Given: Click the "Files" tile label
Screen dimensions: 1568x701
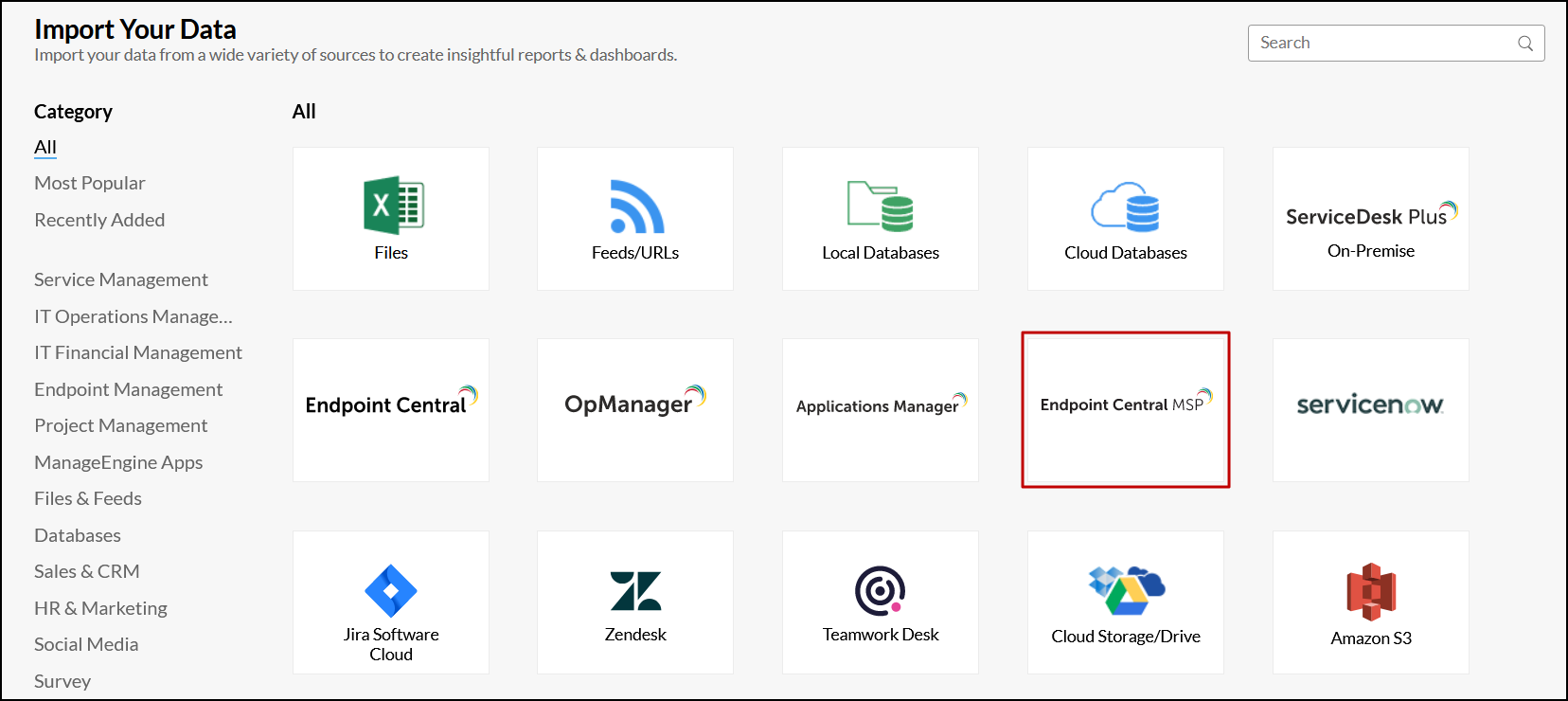Looking at the screenshot, I should [391, 253].
